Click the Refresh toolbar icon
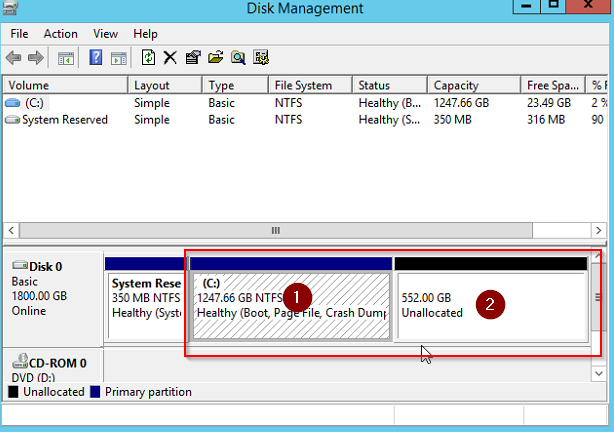 pos(148,58)
